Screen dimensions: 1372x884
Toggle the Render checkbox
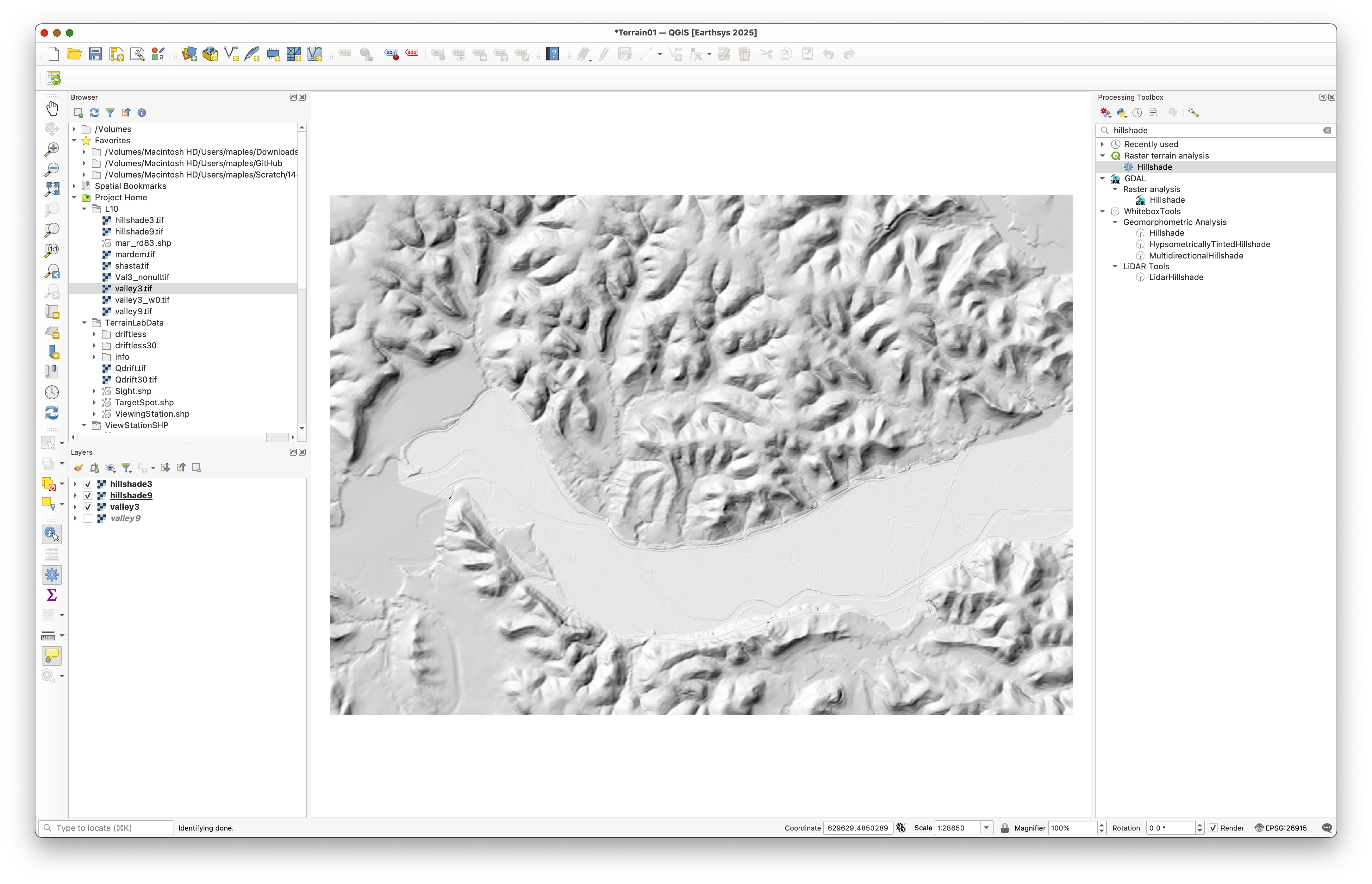point(1213,828)
